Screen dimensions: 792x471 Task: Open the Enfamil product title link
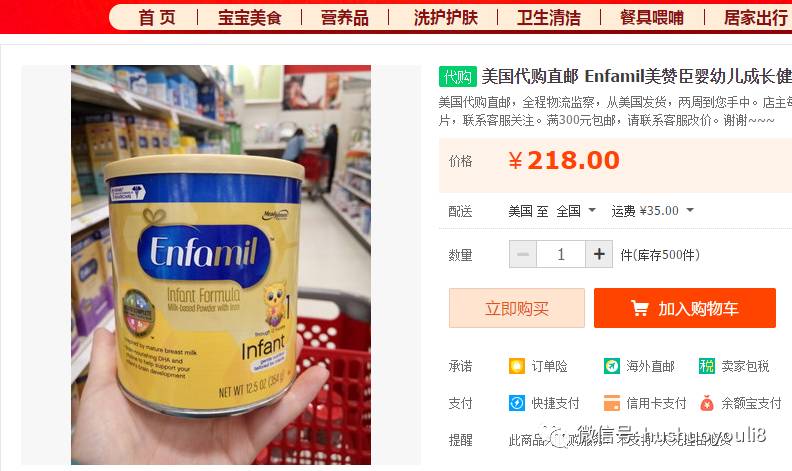click(x=636, y=77)
